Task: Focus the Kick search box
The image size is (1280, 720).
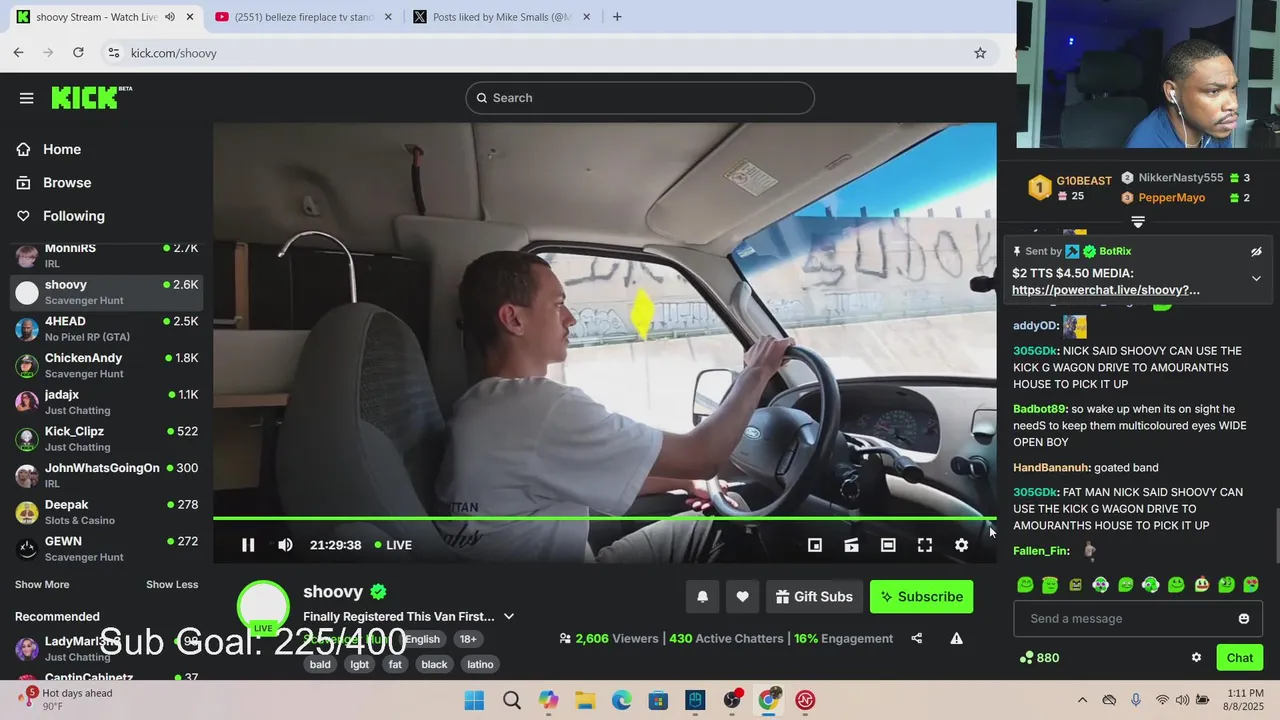Action: (640, 98)
